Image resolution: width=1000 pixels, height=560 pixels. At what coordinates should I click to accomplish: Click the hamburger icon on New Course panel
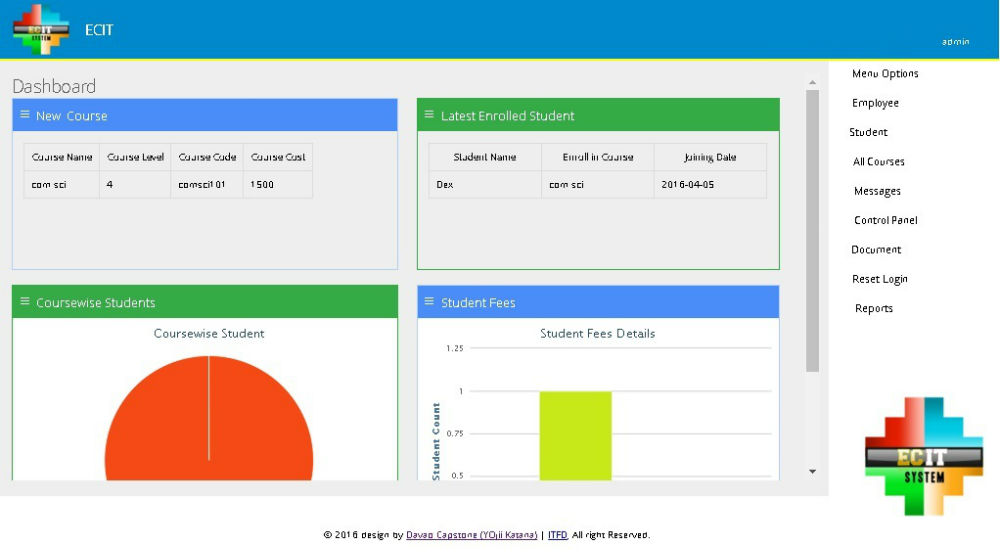[x=25, y=114]
